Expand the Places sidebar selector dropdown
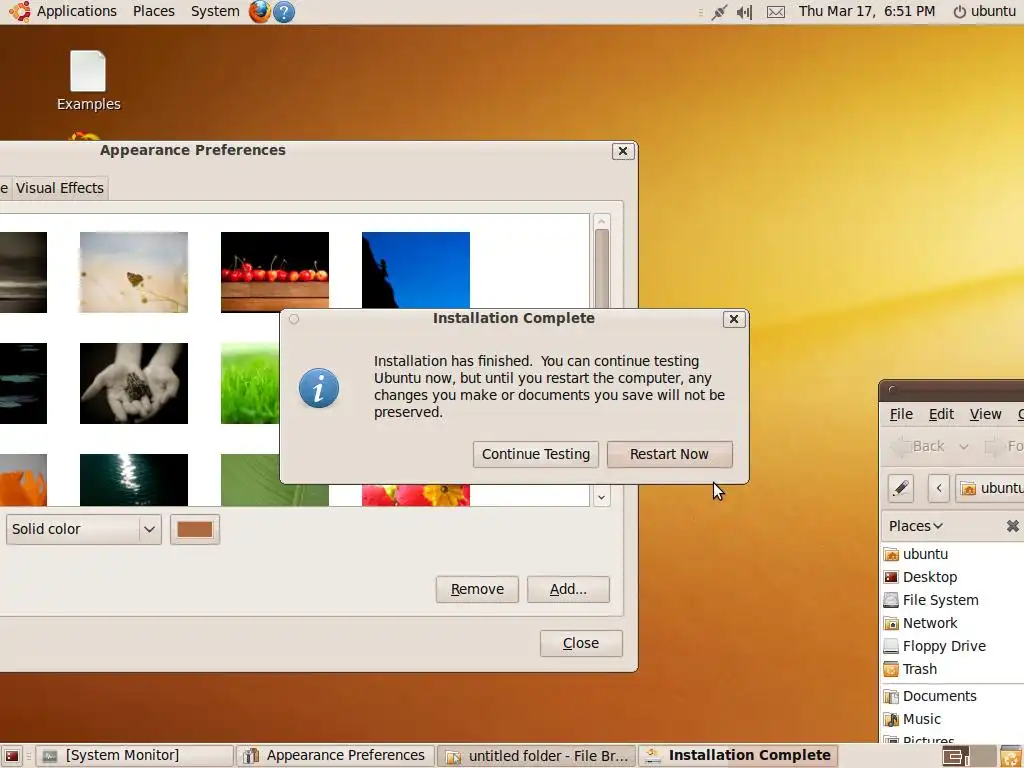 916,526
